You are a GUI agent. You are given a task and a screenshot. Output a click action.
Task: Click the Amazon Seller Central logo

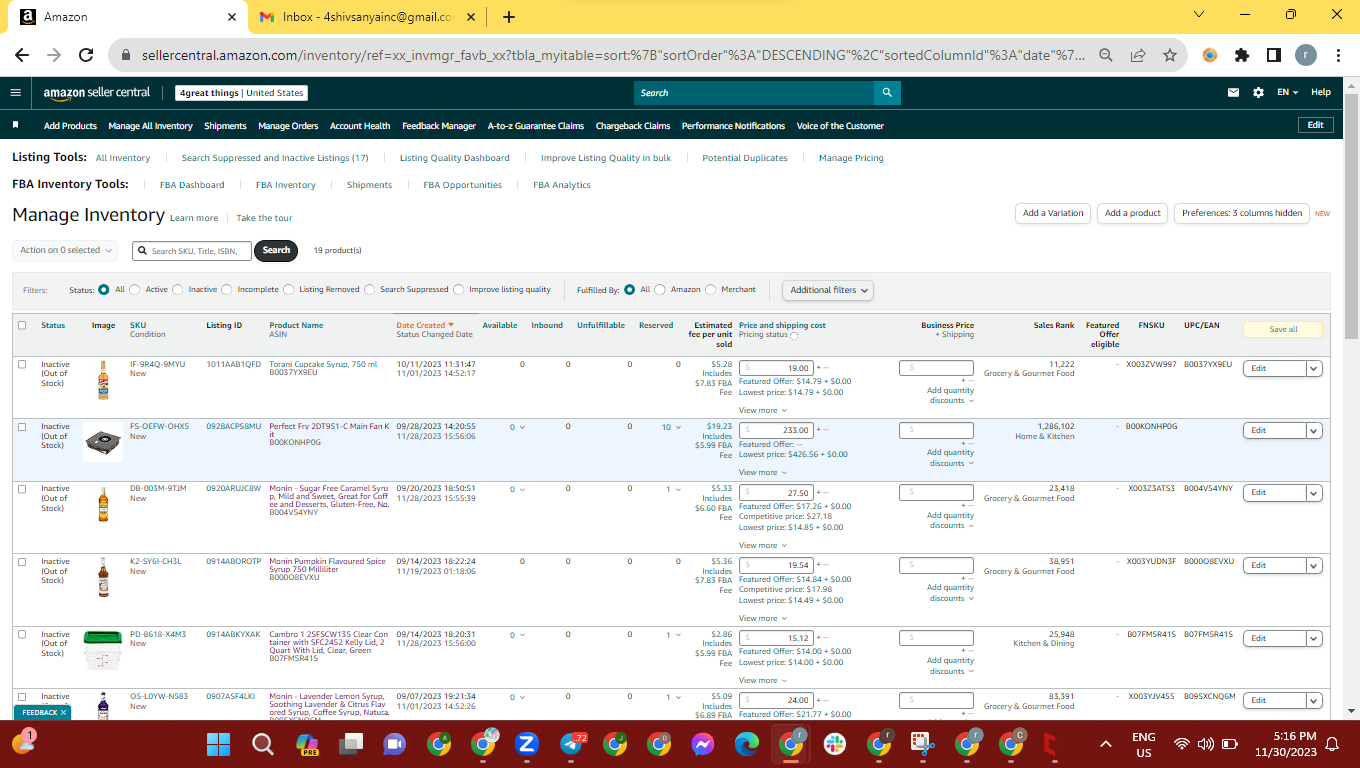tap(96, 93)
